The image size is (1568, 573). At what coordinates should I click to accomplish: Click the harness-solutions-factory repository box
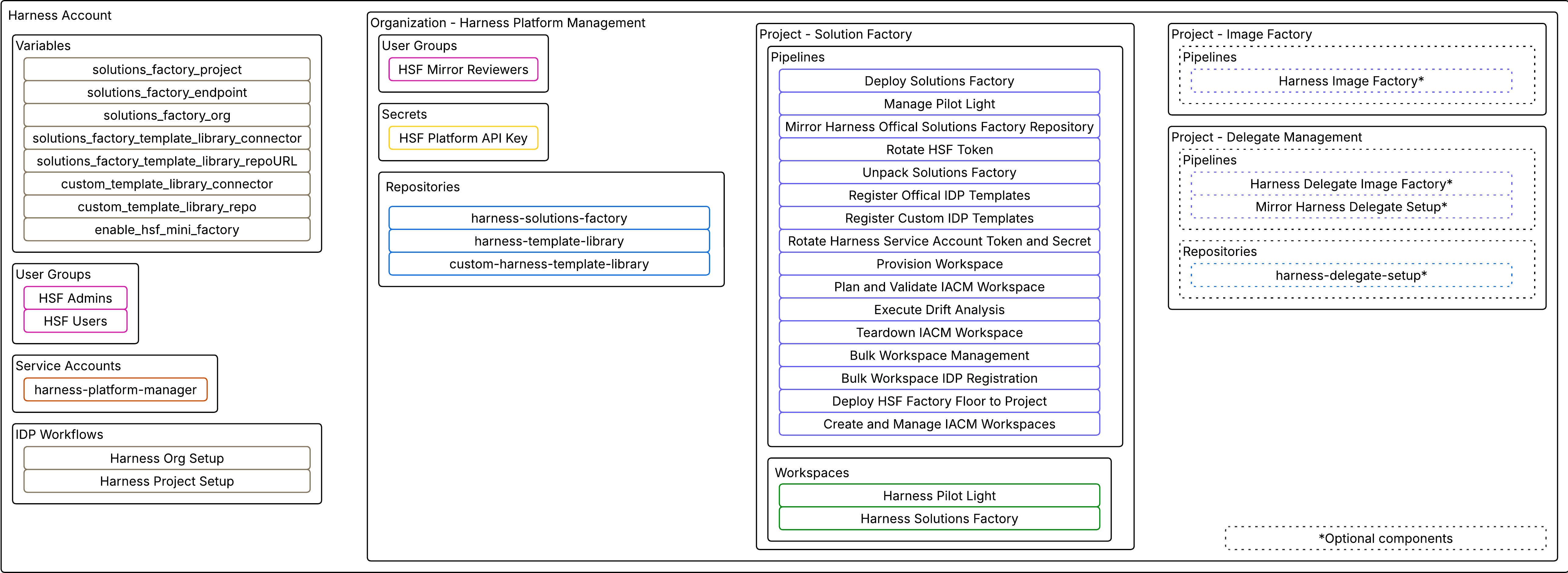pyautogui.click(x=549, y=218)
